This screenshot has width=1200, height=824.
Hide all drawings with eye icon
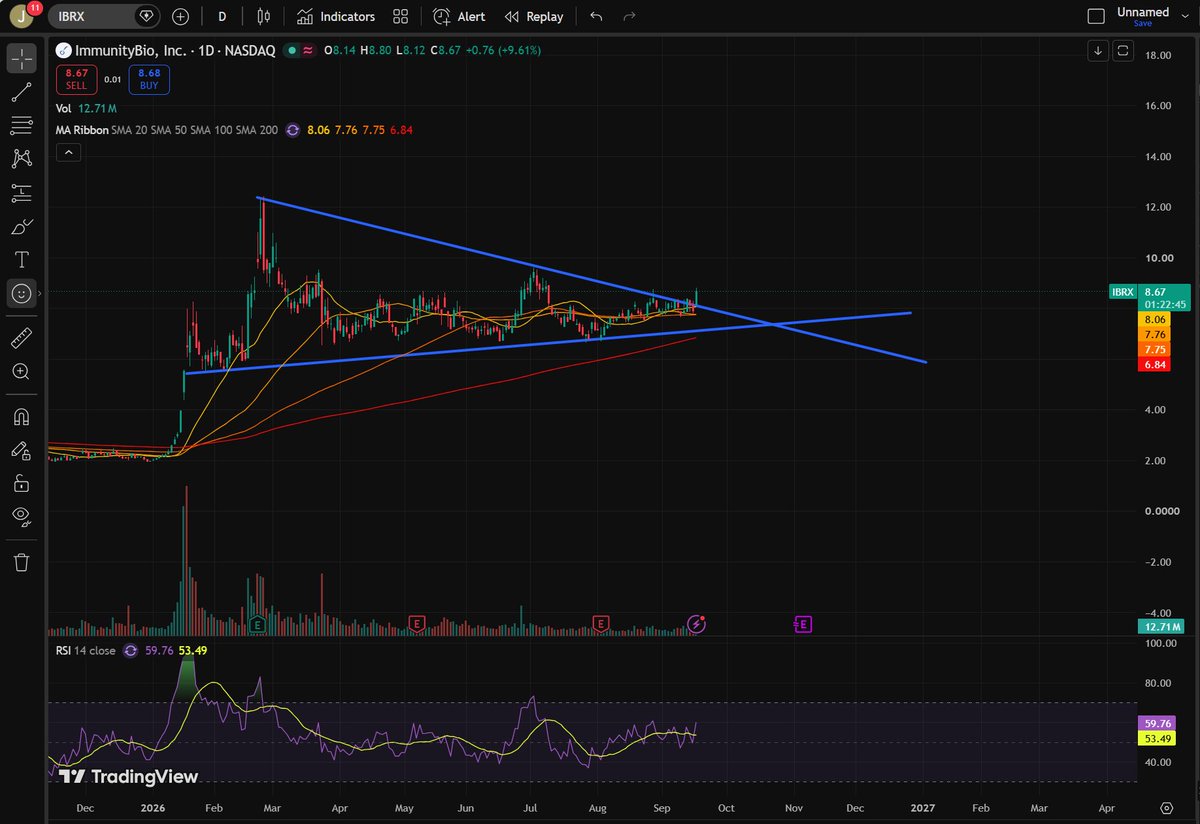[x=22, y=516]
